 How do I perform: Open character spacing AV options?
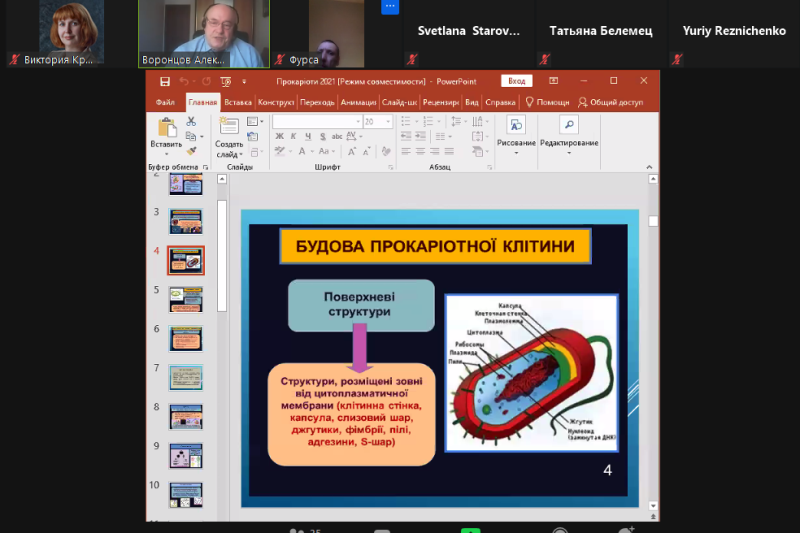click(354, 136)
